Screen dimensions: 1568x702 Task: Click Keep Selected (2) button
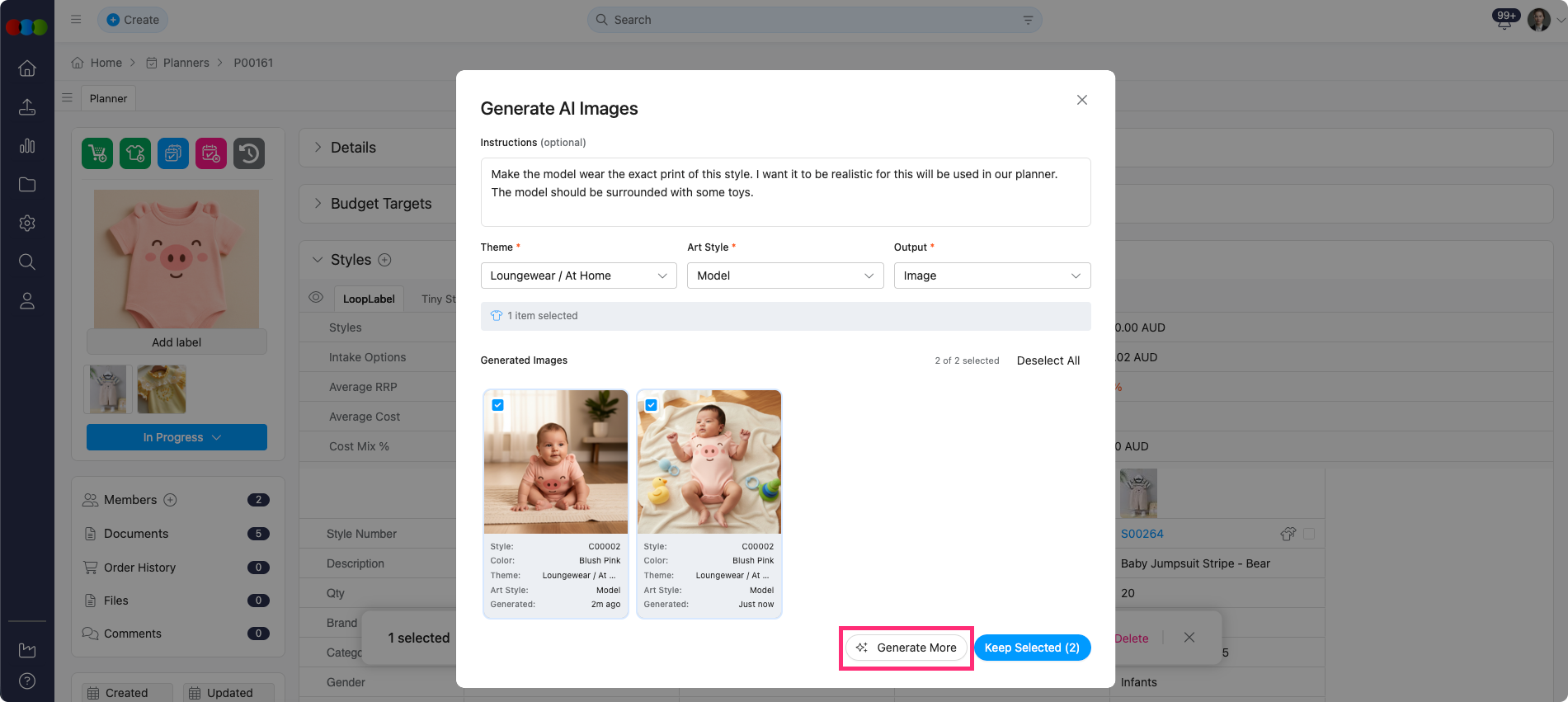1032,648
